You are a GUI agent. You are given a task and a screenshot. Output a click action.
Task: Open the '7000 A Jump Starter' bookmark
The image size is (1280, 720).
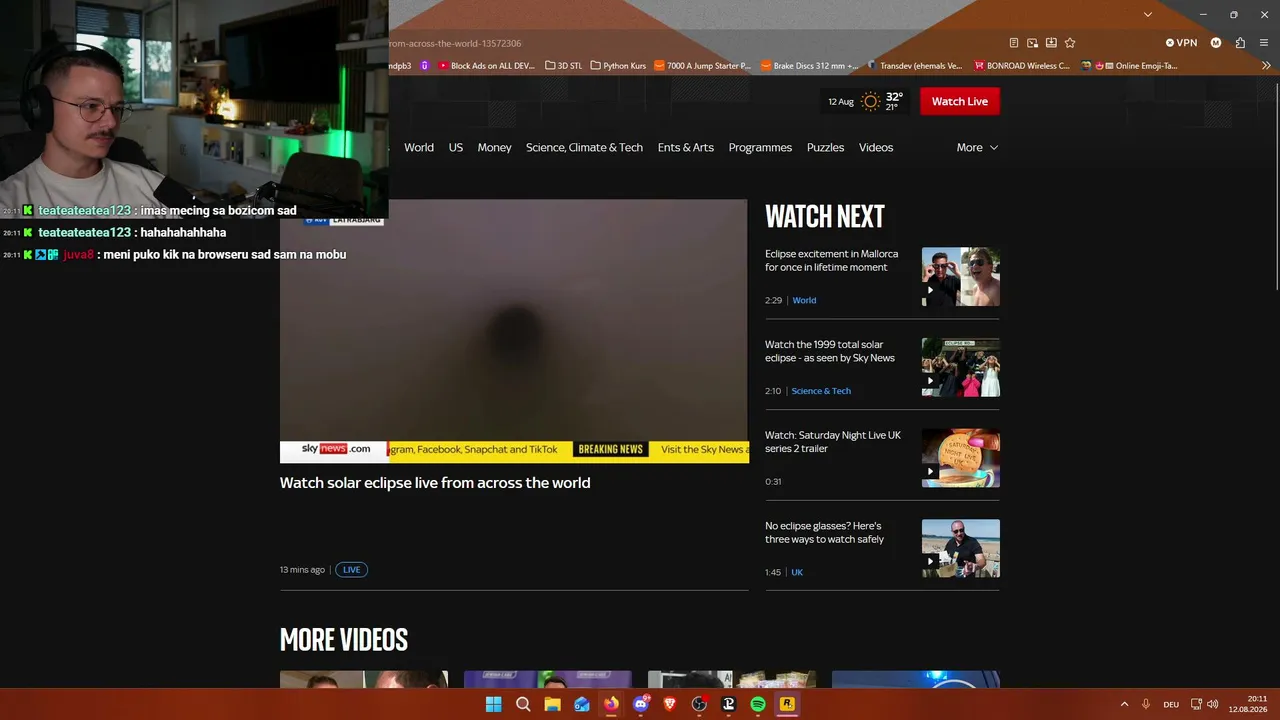[x=702, y=66]
